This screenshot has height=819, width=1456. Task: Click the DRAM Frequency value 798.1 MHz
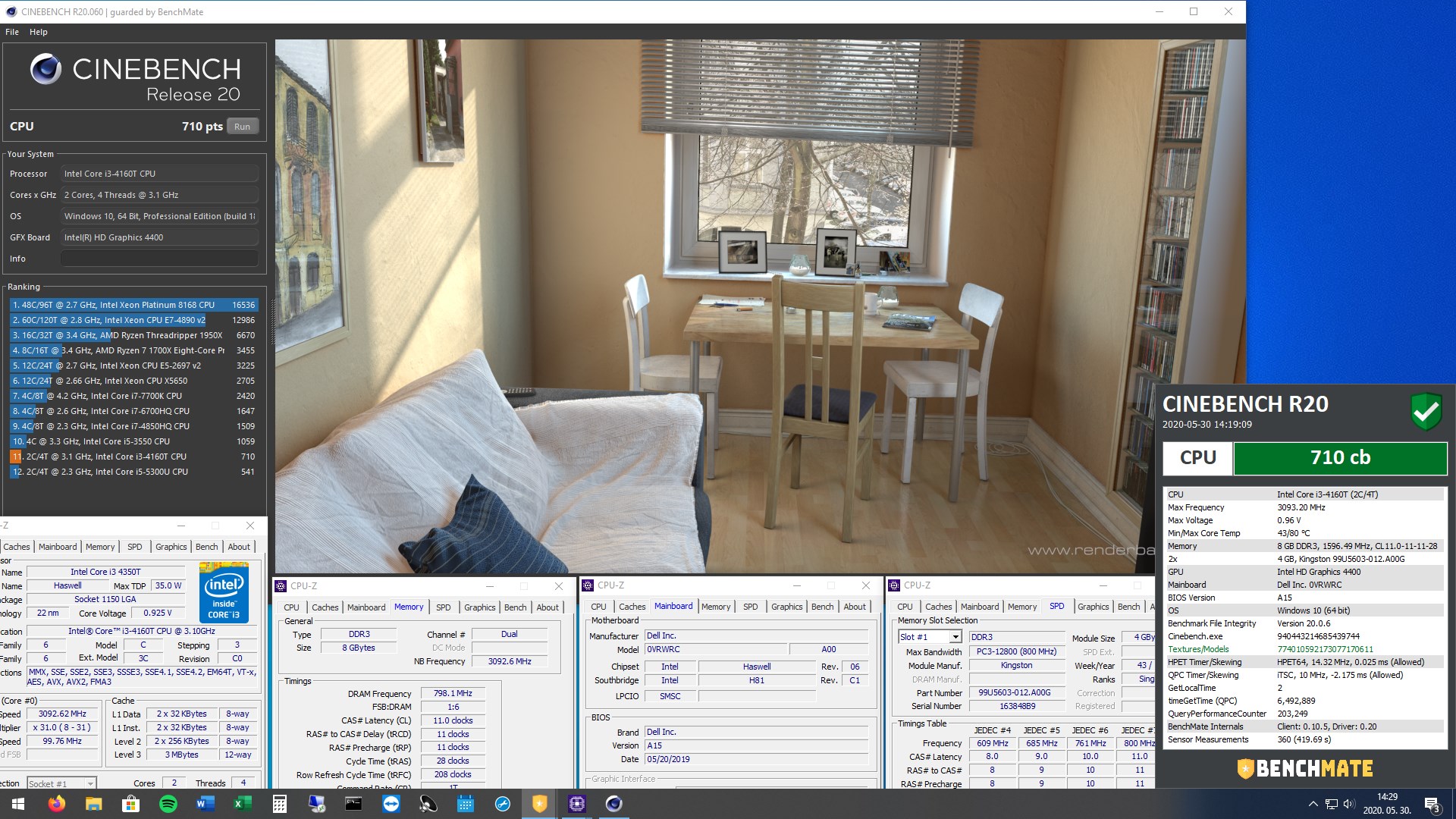(453, 693)
